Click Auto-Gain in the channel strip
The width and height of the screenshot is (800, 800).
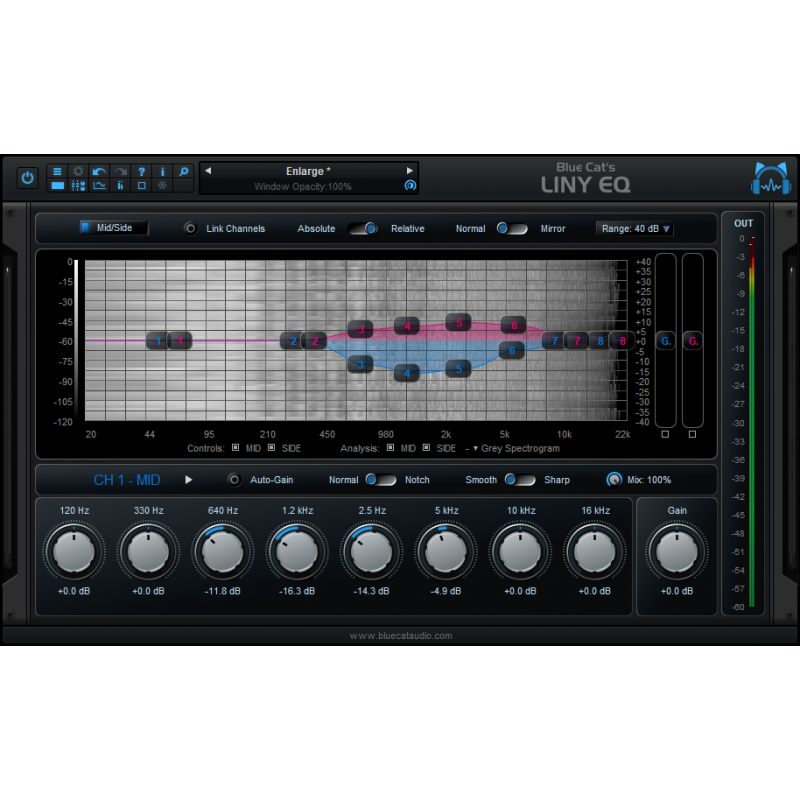pyautogui.click(x=261, y=480)
